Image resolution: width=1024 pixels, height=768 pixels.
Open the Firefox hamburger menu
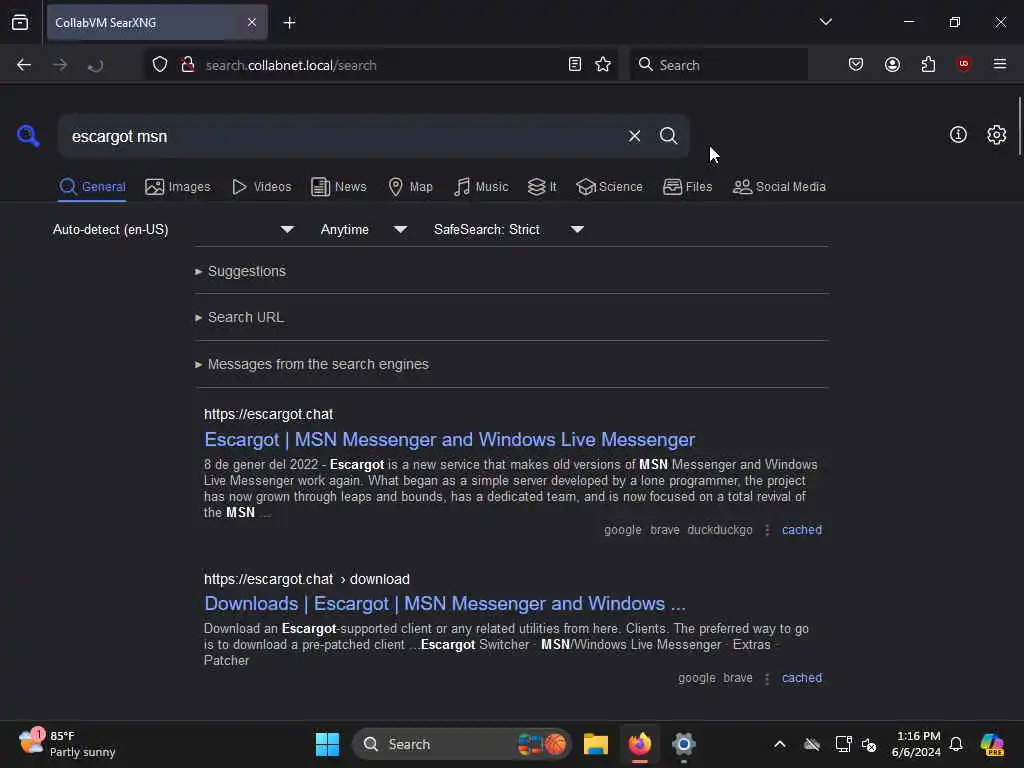(999, 63)
